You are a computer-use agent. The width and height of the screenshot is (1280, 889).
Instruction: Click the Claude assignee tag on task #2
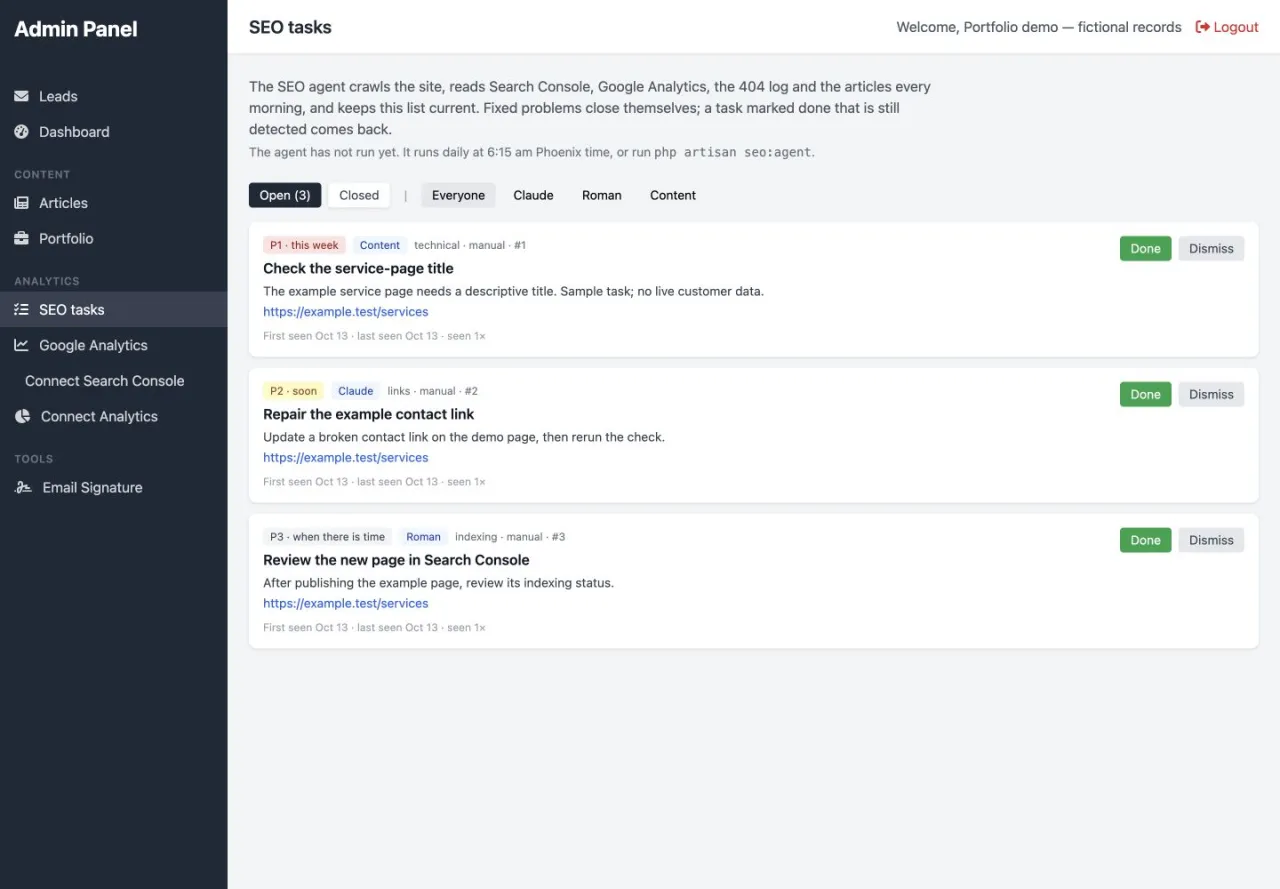click(355, 391)
